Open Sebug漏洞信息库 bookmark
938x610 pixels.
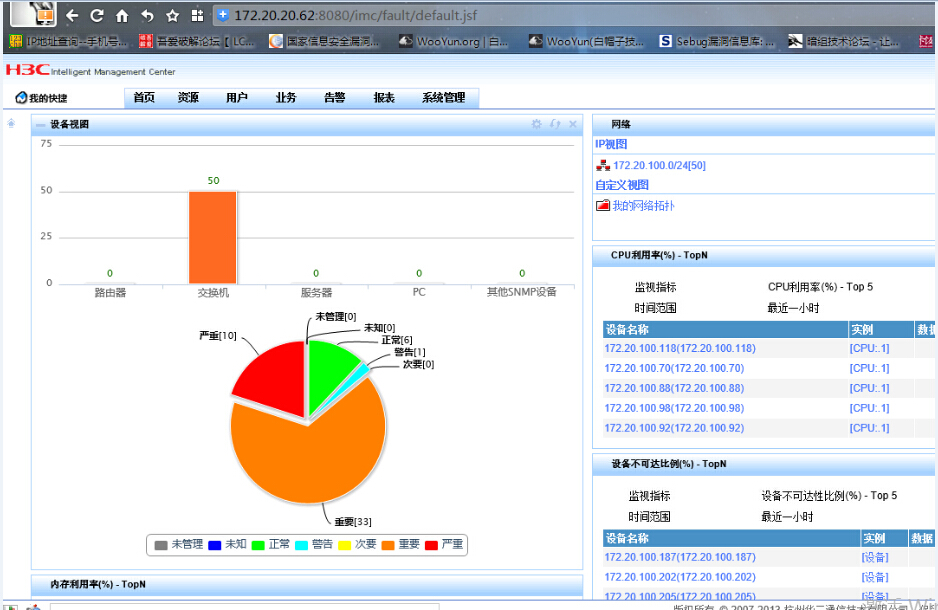point(717,41)
